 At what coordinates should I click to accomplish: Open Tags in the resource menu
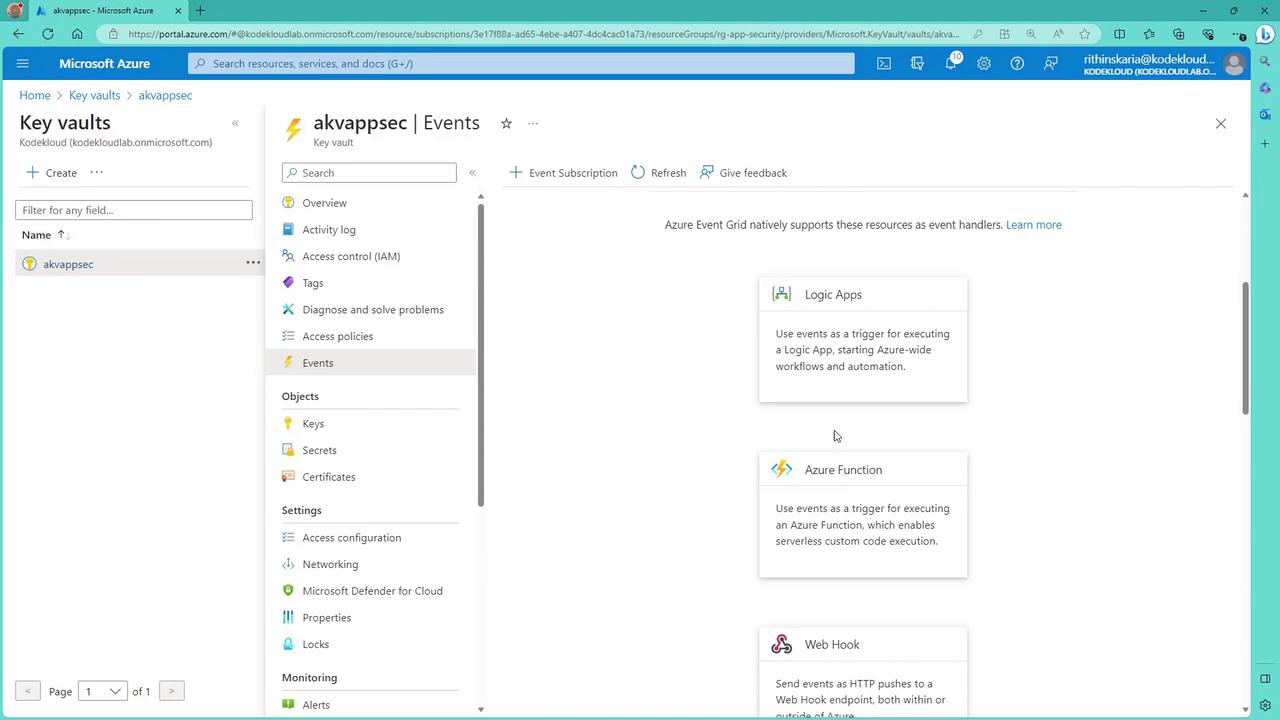click(313, 283)
